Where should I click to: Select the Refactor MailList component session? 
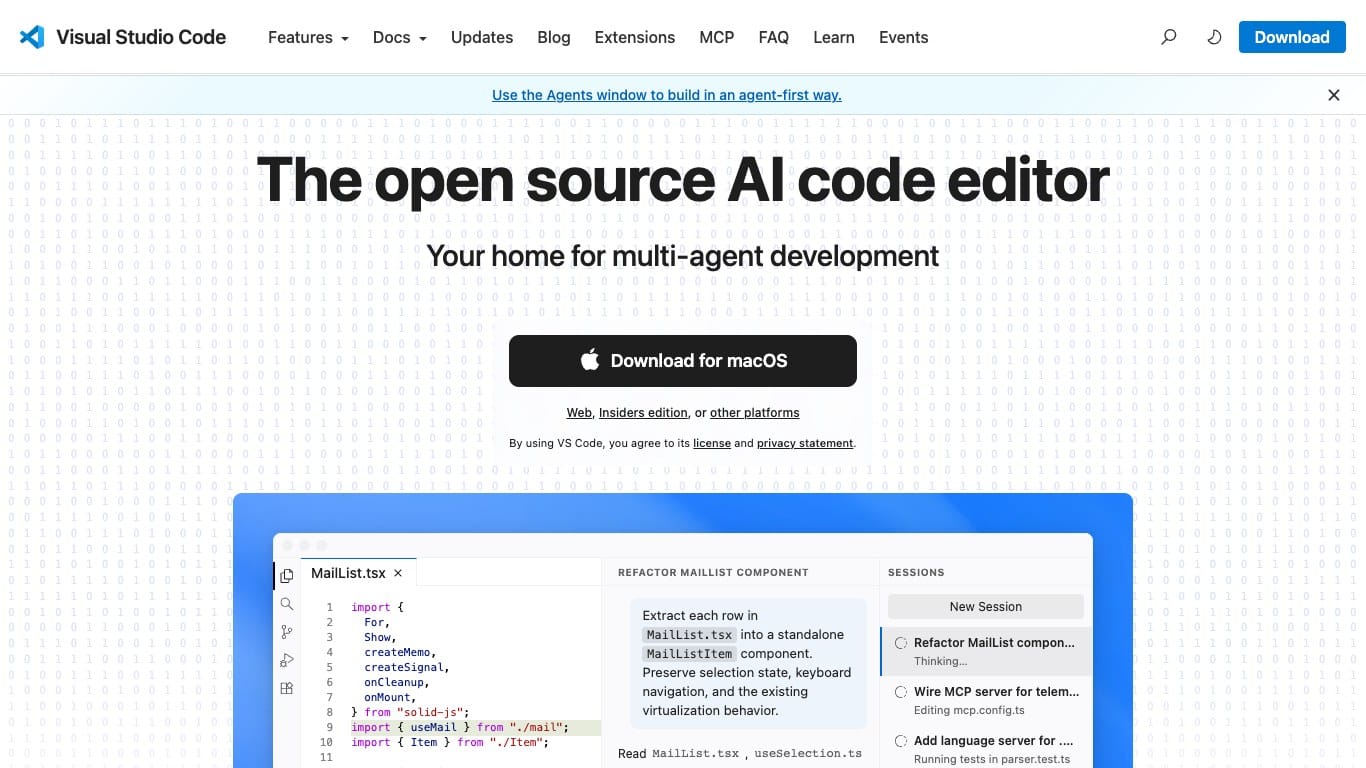(x=986, y=651)
